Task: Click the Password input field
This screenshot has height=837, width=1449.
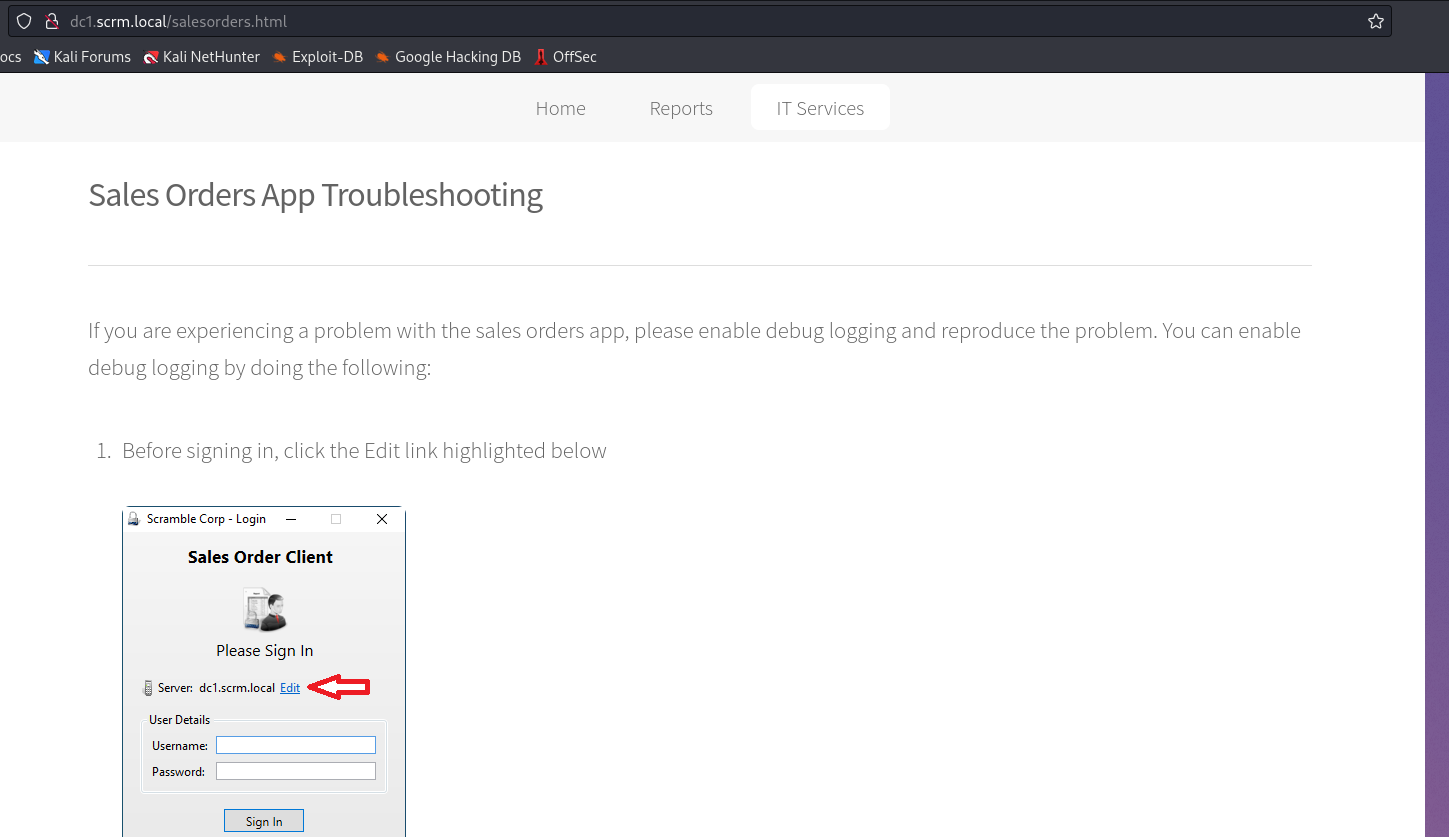Action: click(295, 770)
